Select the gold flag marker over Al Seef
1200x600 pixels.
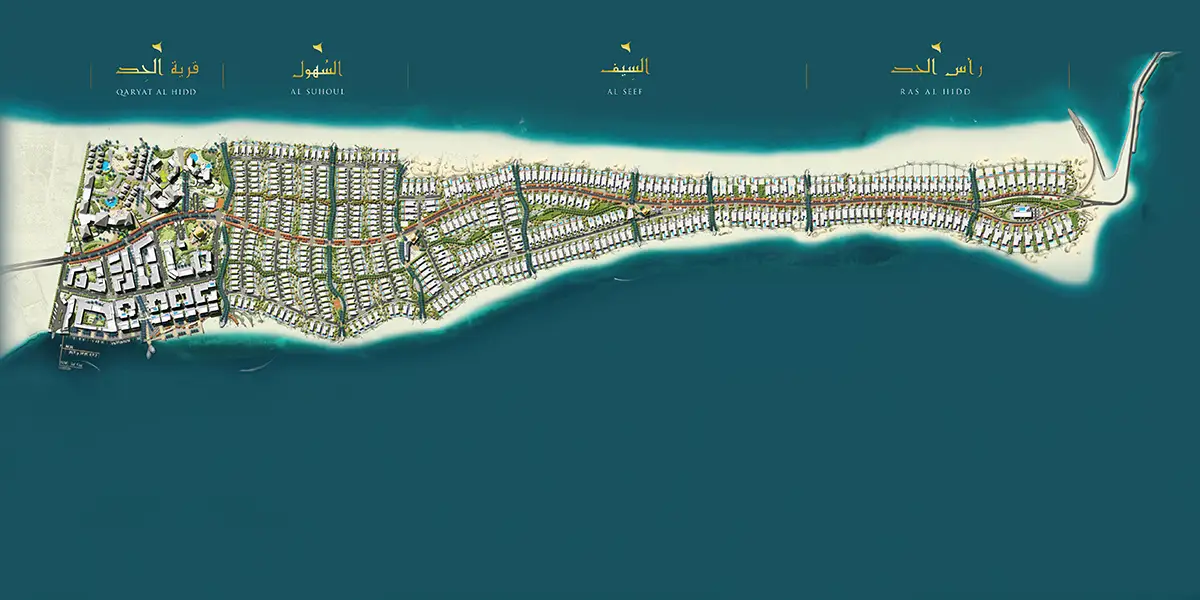[x=626, y=47]
